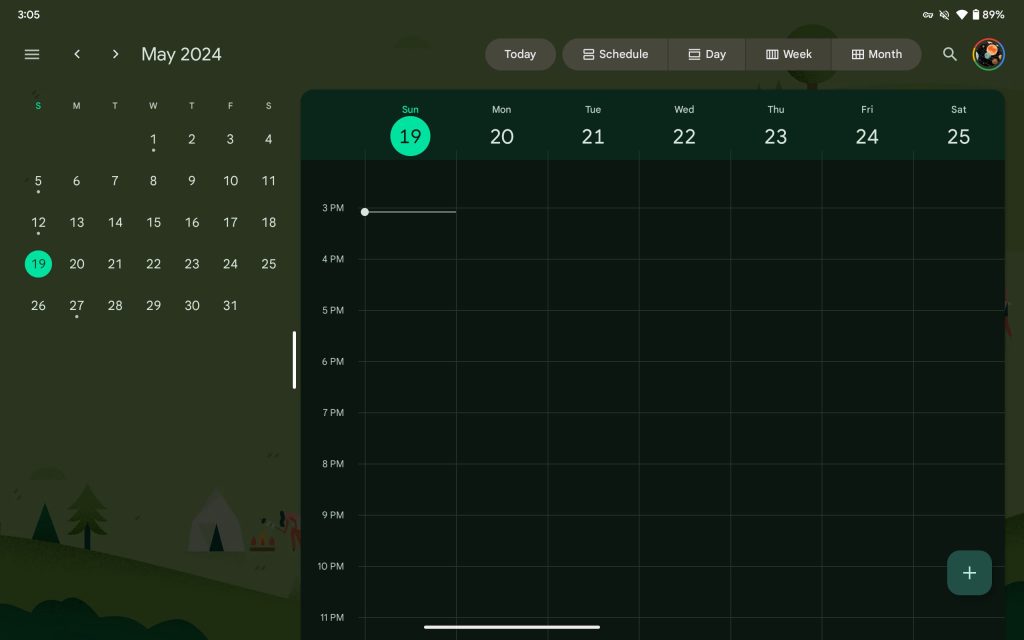Jump to Today
This screenshot has width=1024, height=640.
(520, 54)
